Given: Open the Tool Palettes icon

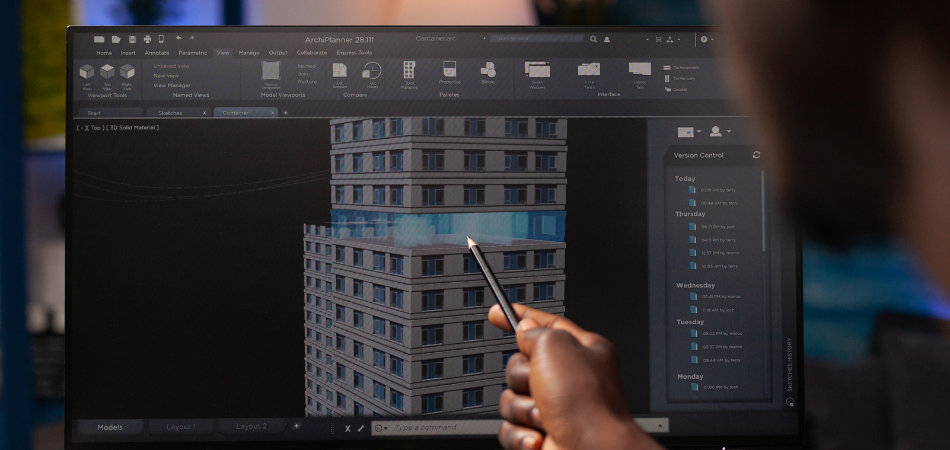Looking at the screenshot, I should click(x=409, y=70).
